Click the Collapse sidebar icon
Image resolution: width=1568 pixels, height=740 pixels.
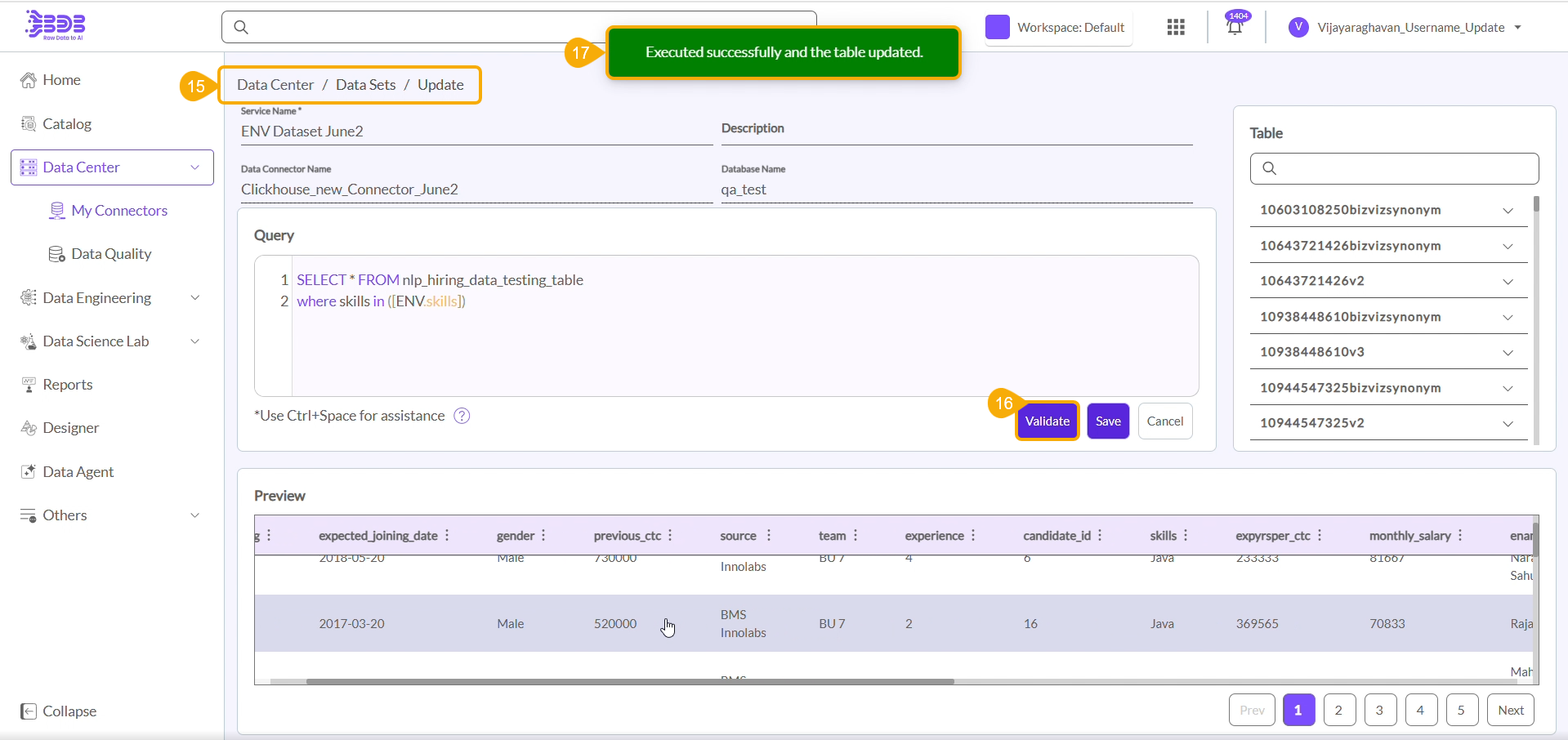coord(29,711)
